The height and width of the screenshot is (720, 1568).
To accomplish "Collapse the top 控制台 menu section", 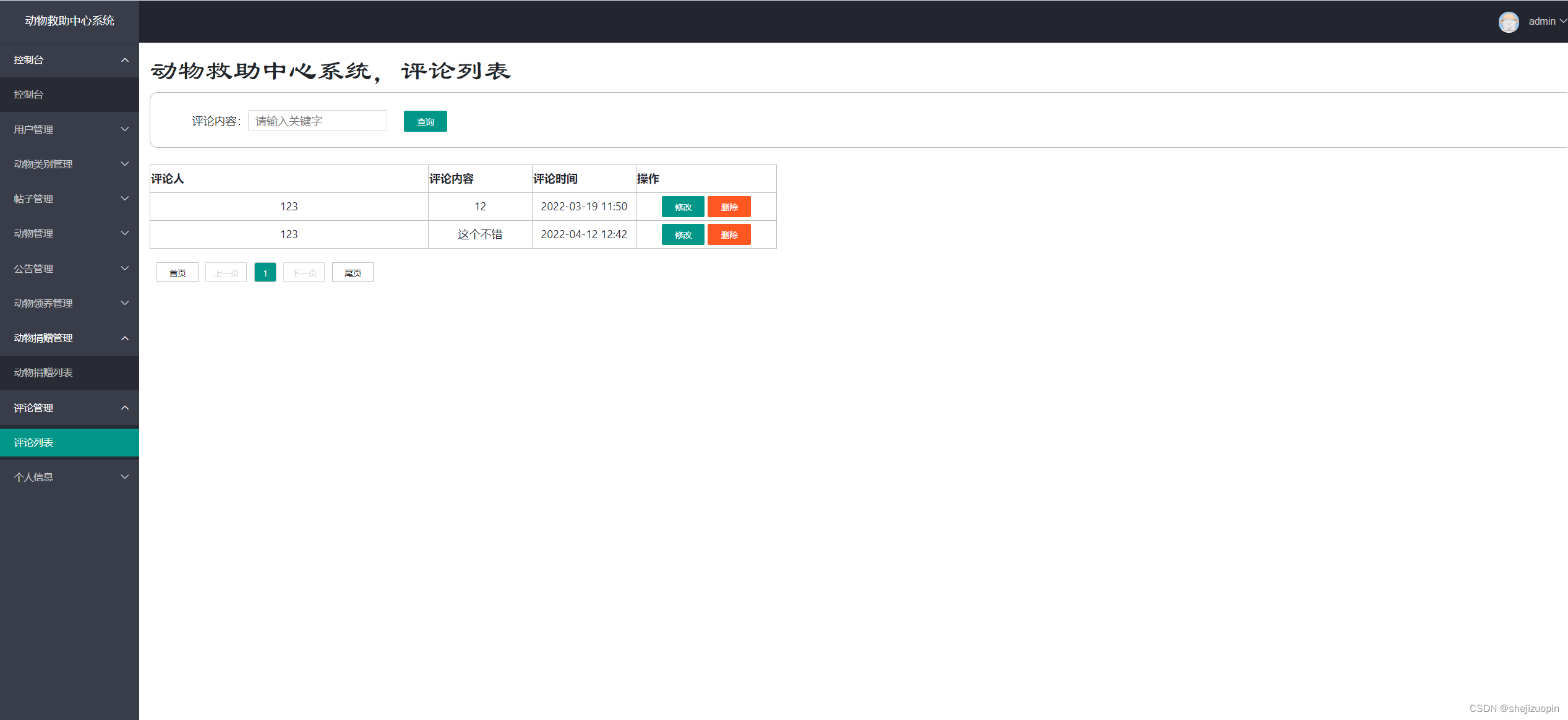I will [x=69, y=60].
